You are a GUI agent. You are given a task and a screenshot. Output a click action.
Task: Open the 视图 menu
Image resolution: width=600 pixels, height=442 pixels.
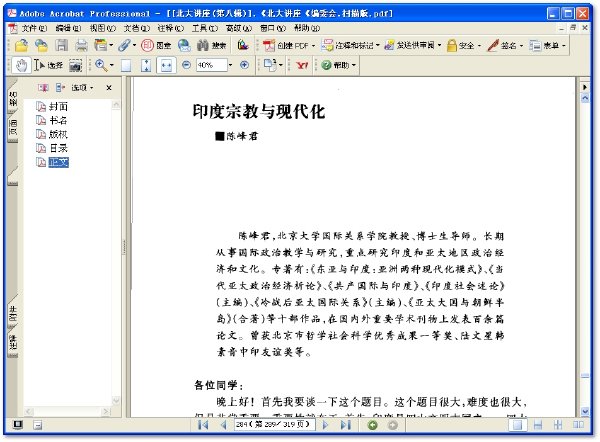pos(102,28)
